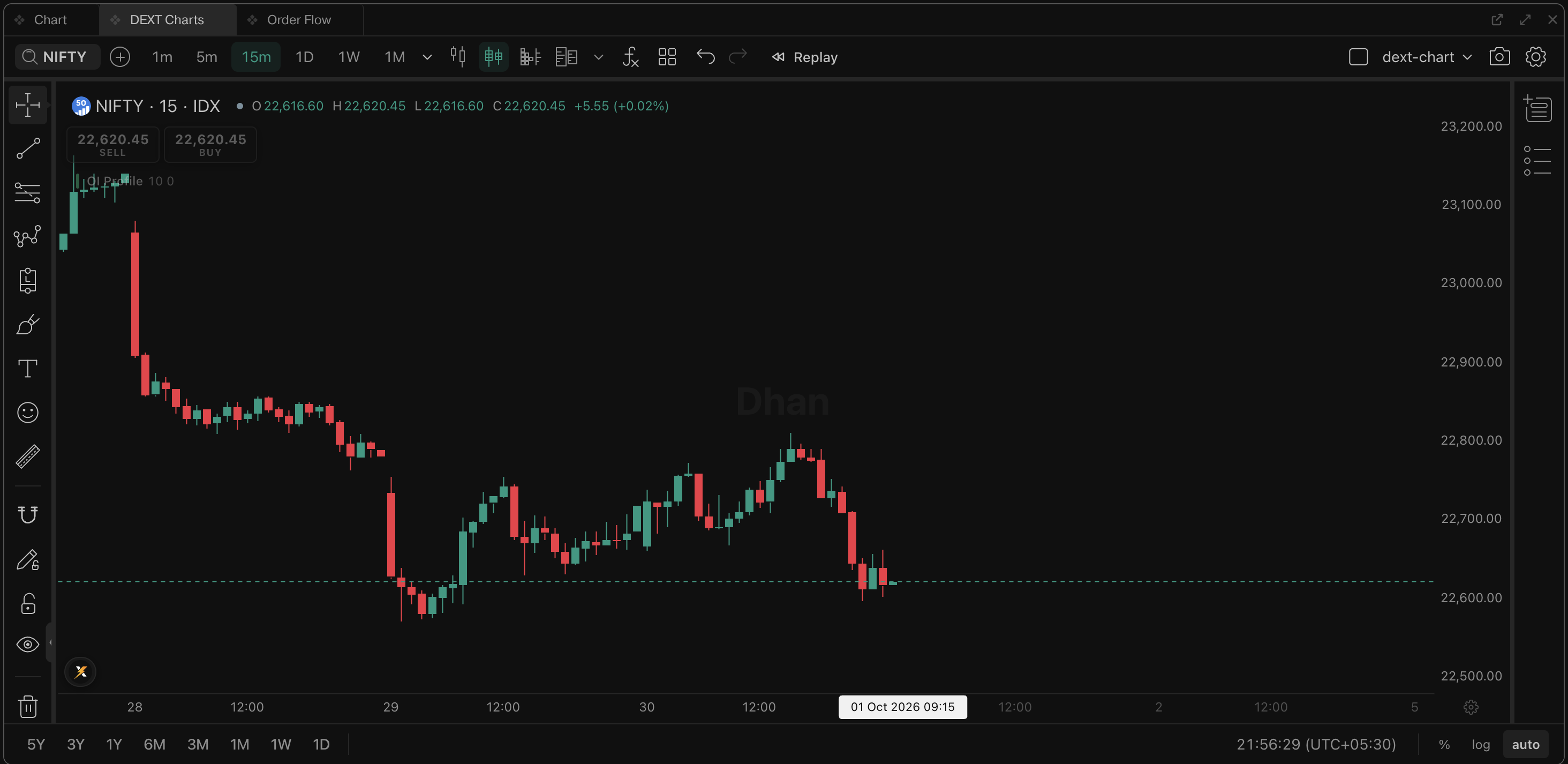Start bar Replay mode

pos(805,57)
